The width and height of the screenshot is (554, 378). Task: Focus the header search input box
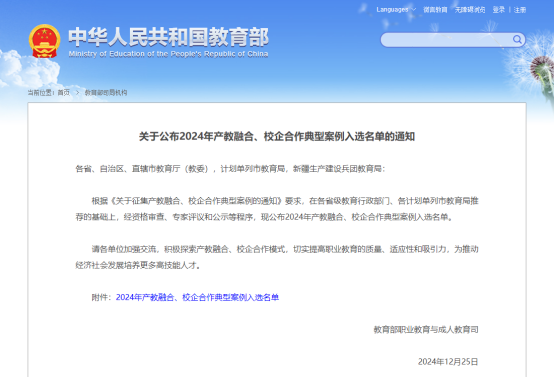pyautogui.click(x=447, y=40)
